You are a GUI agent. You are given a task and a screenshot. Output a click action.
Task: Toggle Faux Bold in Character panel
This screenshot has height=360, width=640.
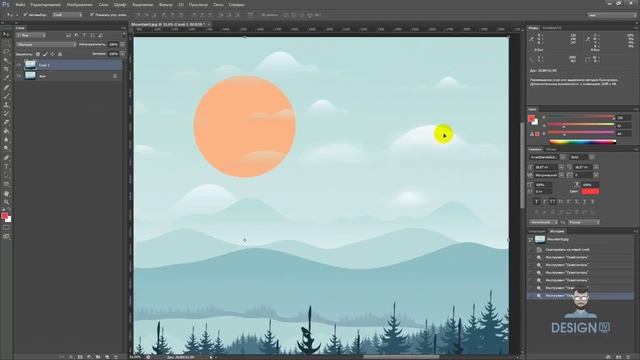pos(536,202)
